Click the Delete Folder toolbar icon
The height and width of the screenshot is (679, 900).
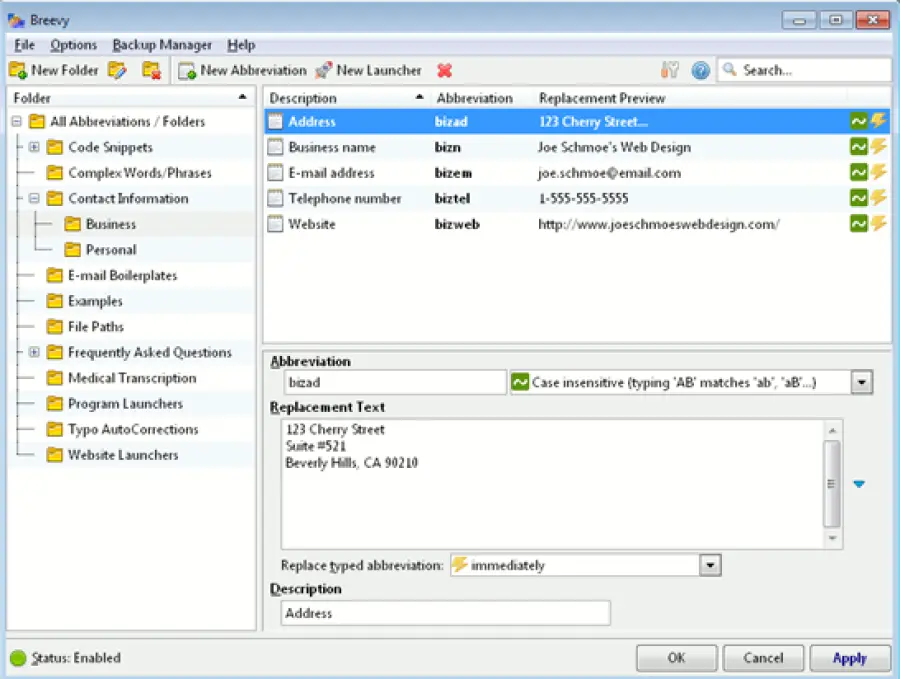150,70
